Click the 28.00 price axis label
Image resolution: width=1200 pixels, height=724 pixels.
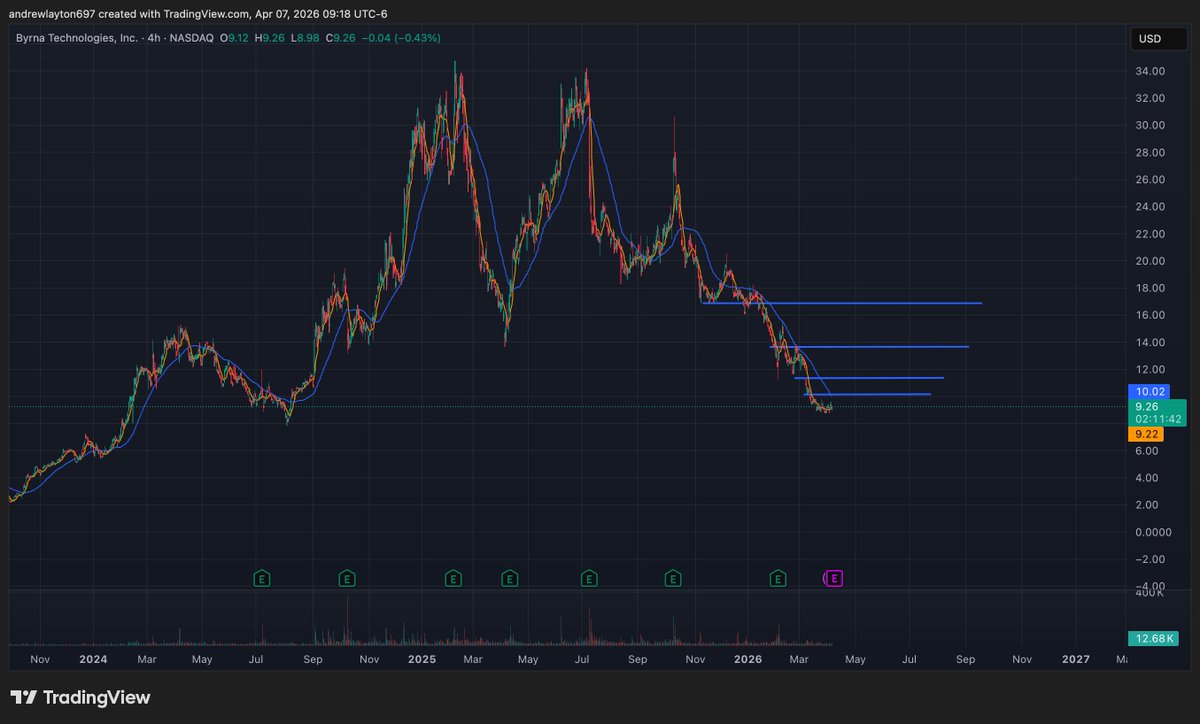[x=1148, y=153]
